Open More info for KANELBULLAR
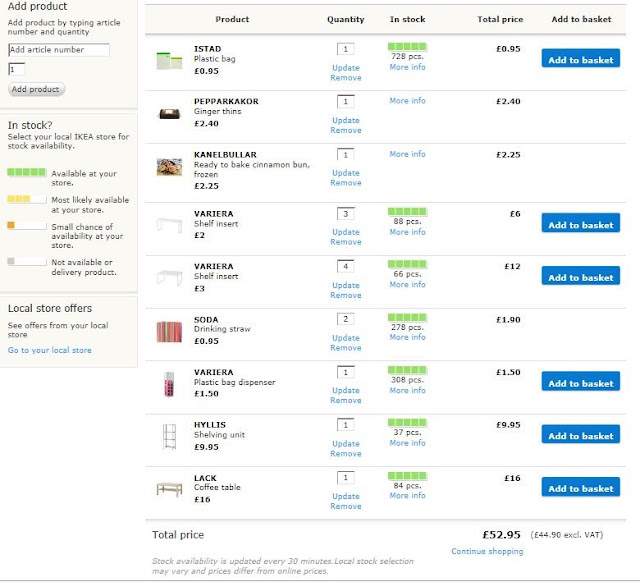Screen dimensions: 640x582 407,154
